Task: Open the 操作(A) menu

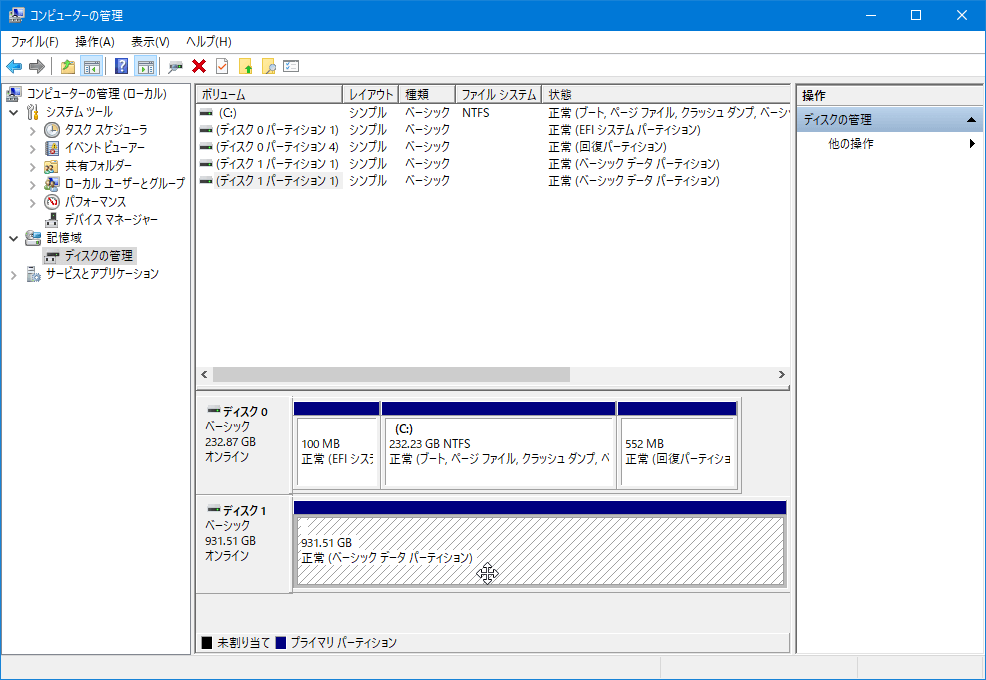Action: [95, 41]
